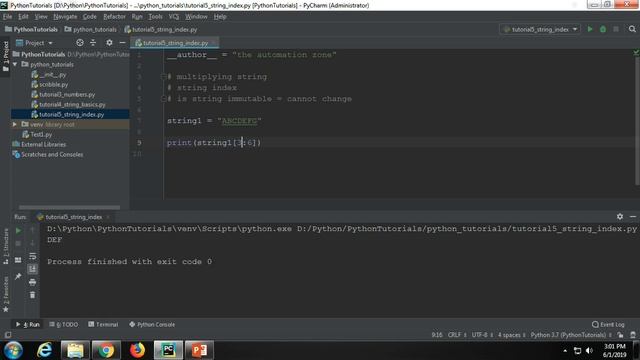640x360 pixels.
Task: Stop the running process in top toolbar
Action: point(616,29)
